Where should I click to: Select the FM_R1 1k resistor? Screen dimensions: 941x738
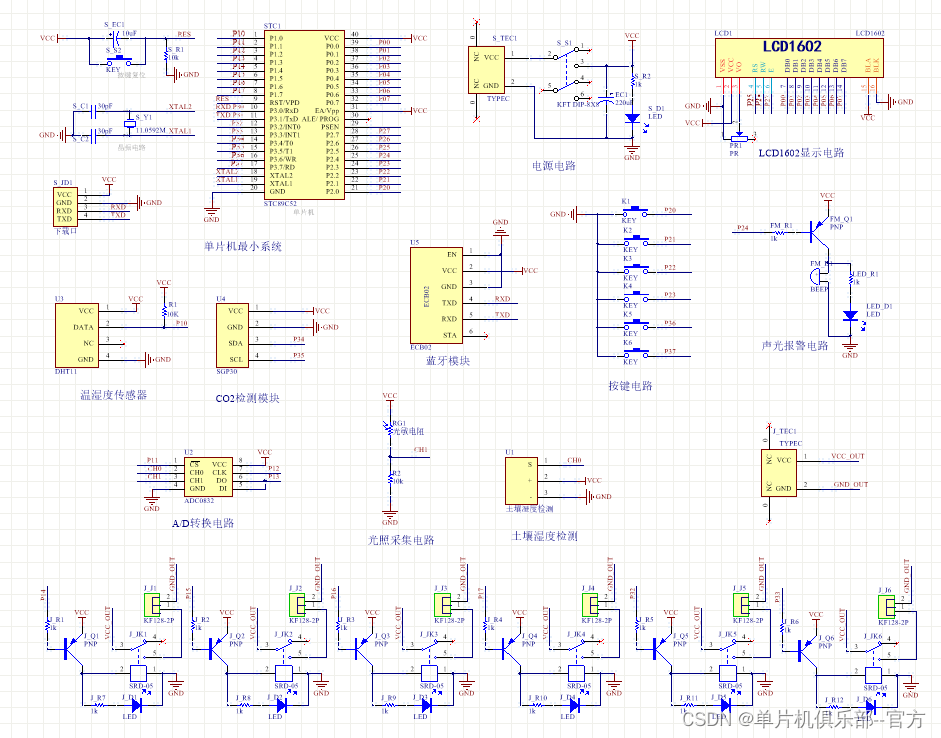[x=781, y=231]
